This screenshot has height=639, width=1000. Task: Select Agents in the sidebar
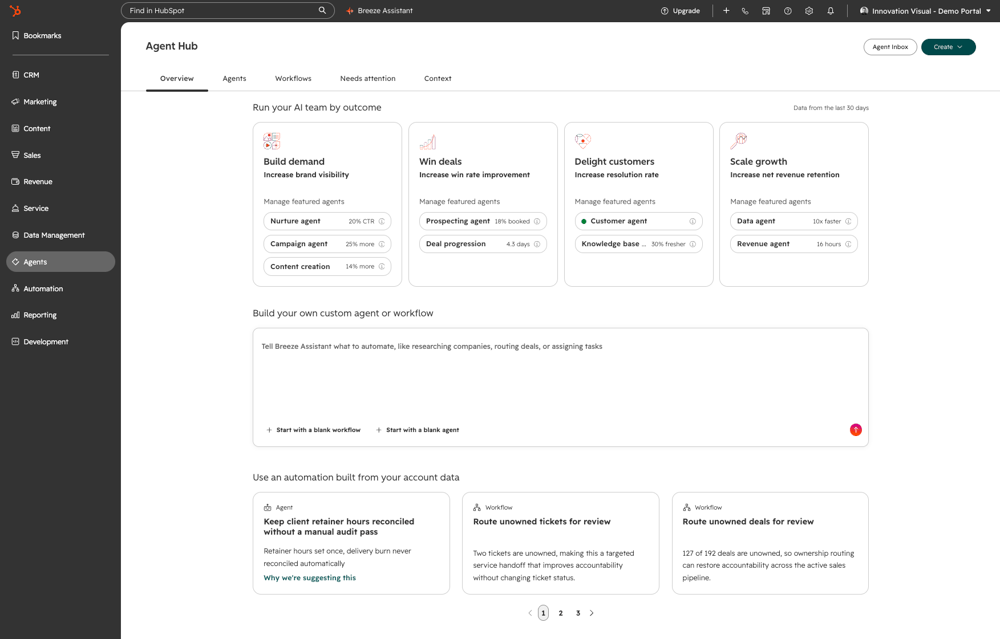point(61,262)
